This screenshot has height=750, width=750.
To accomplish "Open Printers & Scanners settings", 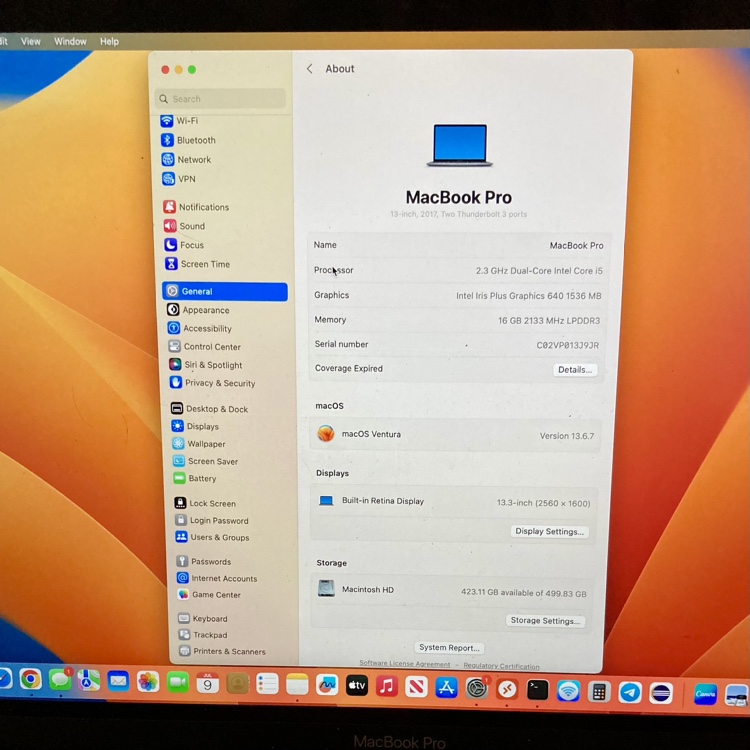I will [222, 651].
